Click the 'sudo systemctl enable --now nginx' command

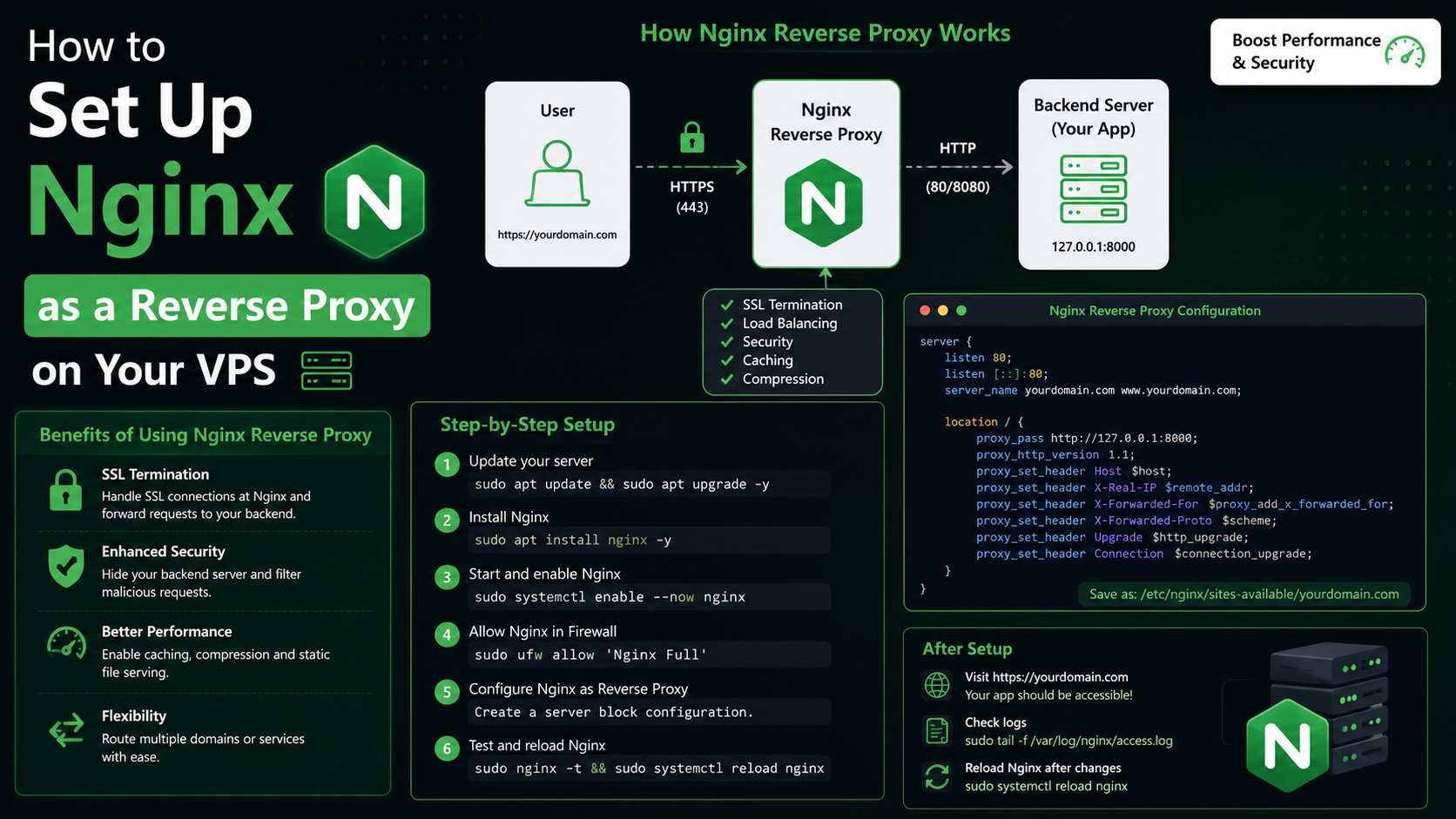pos(610,597)
